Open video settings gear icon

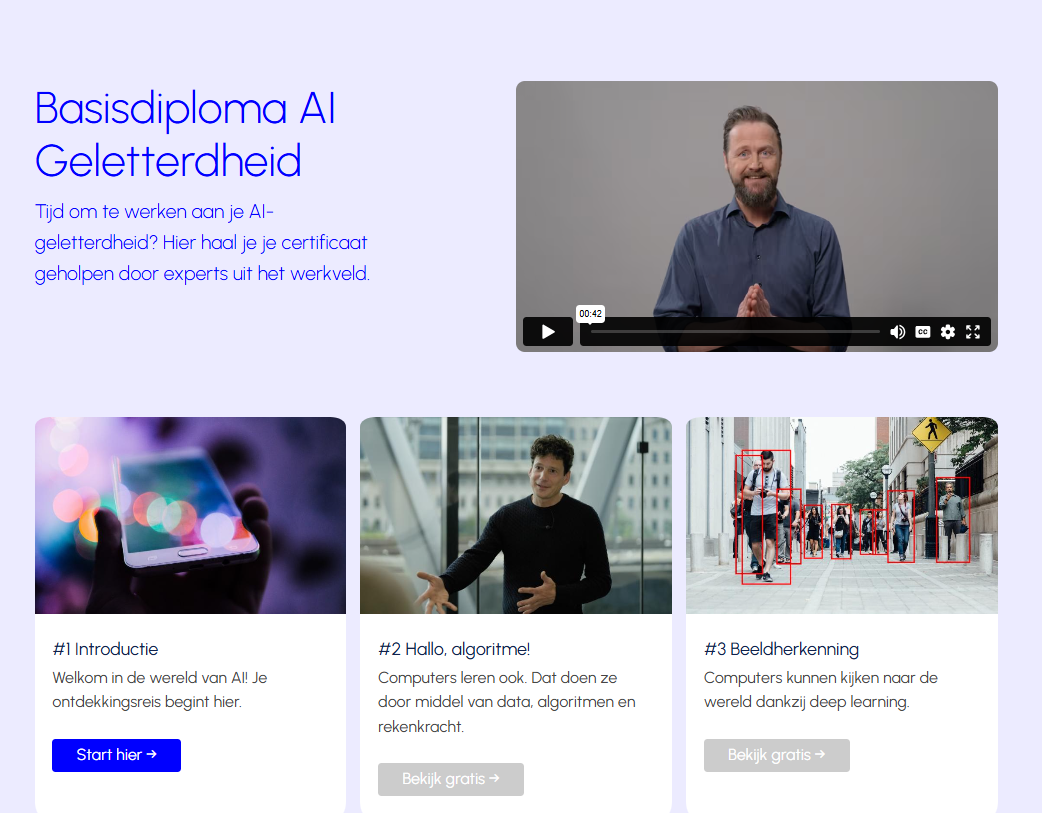point(948,332)
